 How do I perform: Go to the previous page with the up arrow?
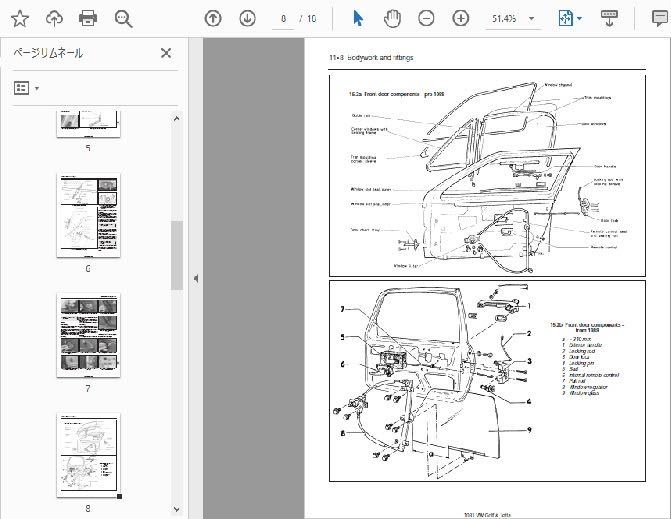[213, 18]
